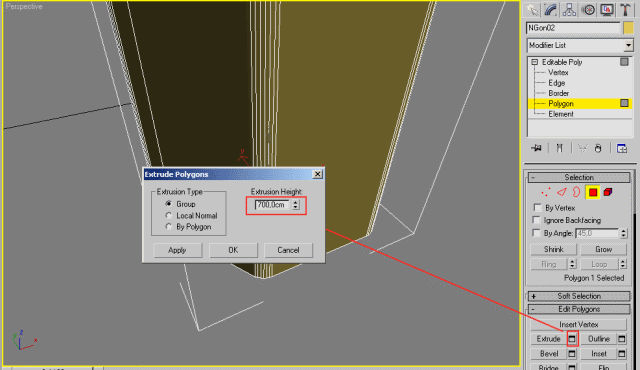Click the Pin Stack icon
This screenshot has height=370, width=640.
point(536,148)
